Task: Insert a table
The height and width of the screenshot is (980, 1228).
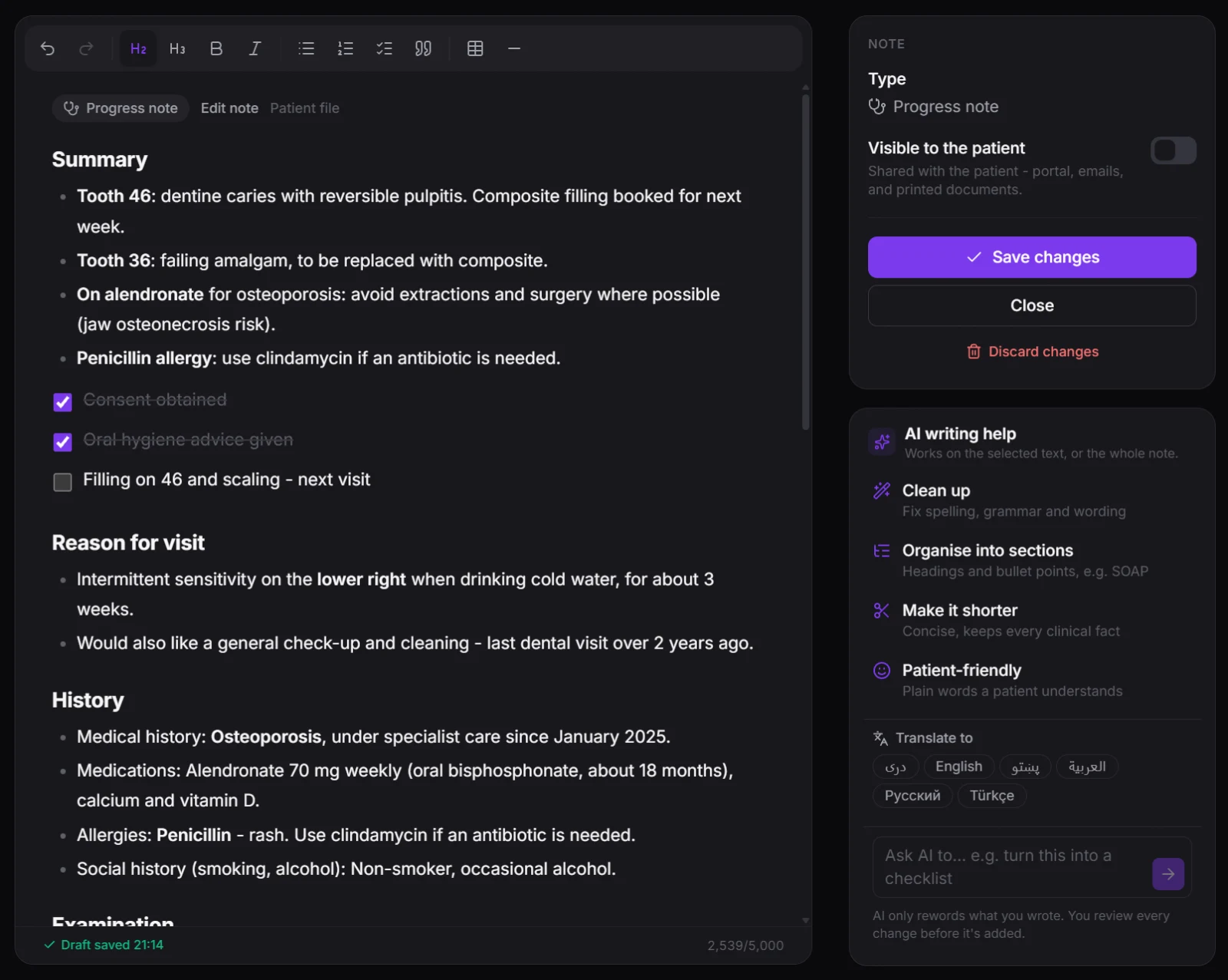Action: pos(475,48)
